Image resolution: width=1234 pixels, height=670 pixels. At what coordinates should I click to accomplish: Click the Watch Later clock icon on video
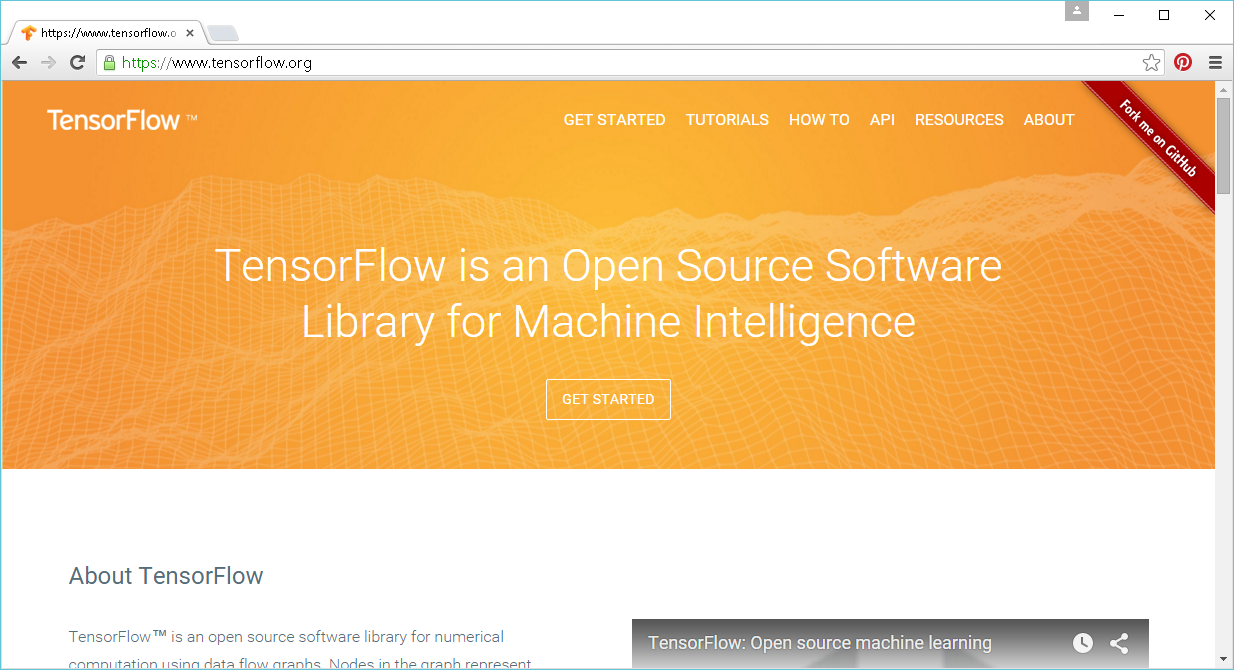coord(1083,643)
